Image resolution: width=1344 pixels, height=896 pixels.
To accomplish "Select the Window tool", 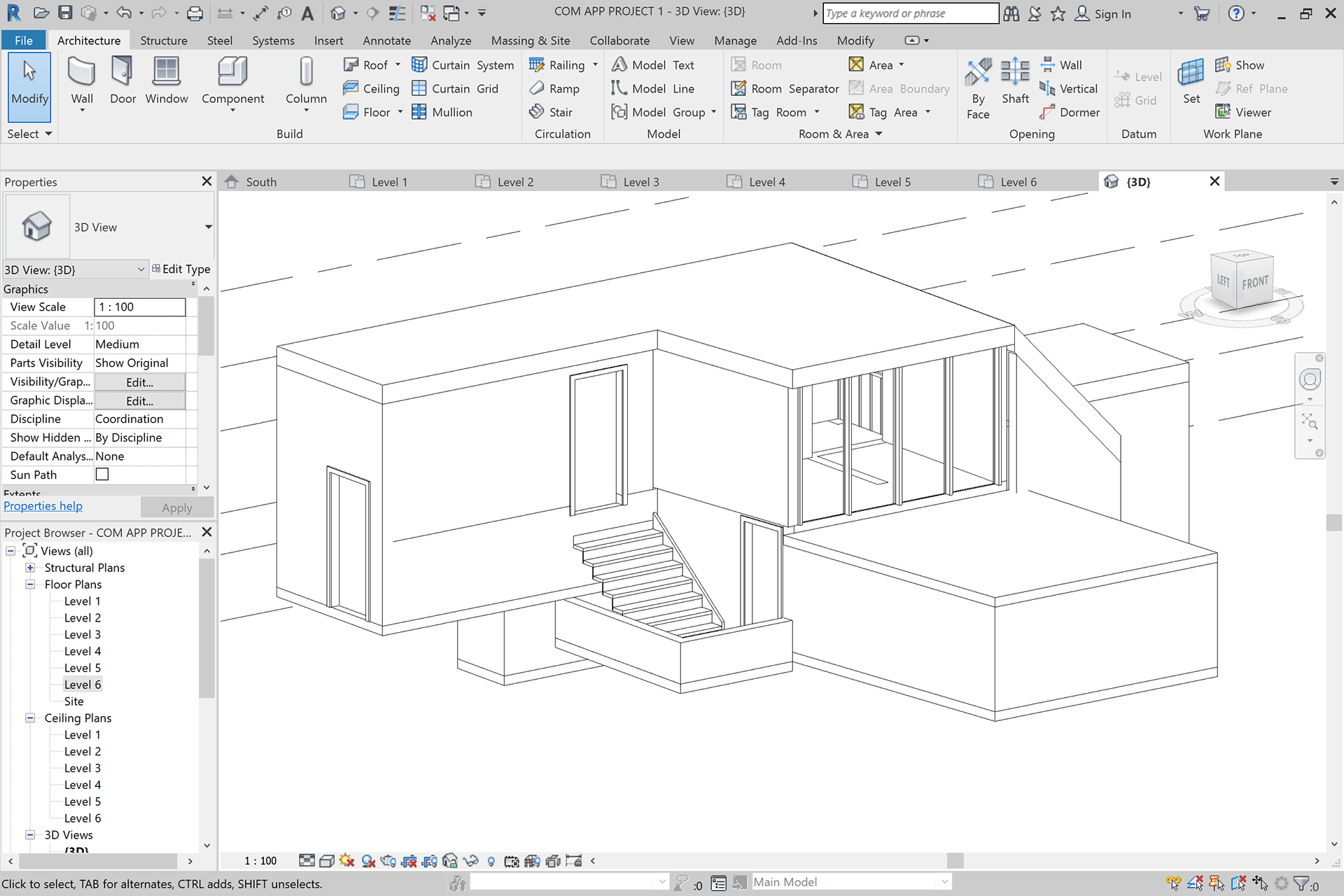I will pos(167,80).
